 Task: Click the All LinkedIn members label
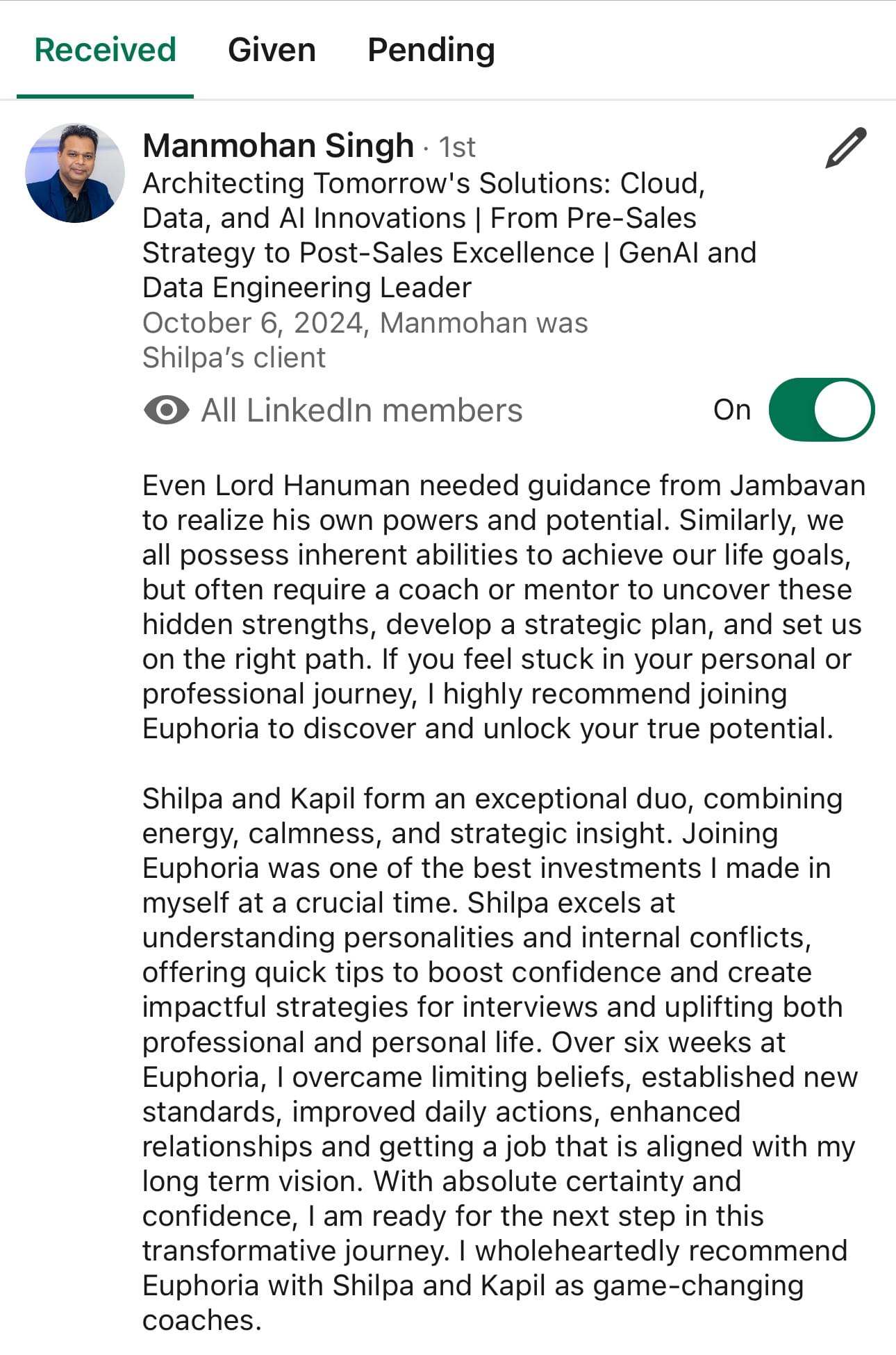(x=361, y=410)
